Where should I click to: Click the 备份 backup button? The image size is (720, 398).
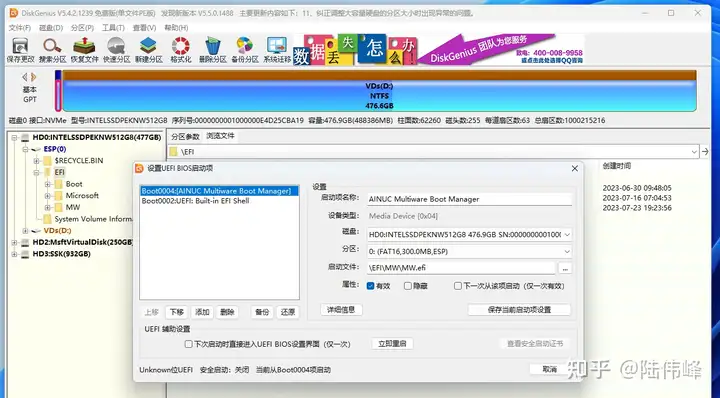262,312
